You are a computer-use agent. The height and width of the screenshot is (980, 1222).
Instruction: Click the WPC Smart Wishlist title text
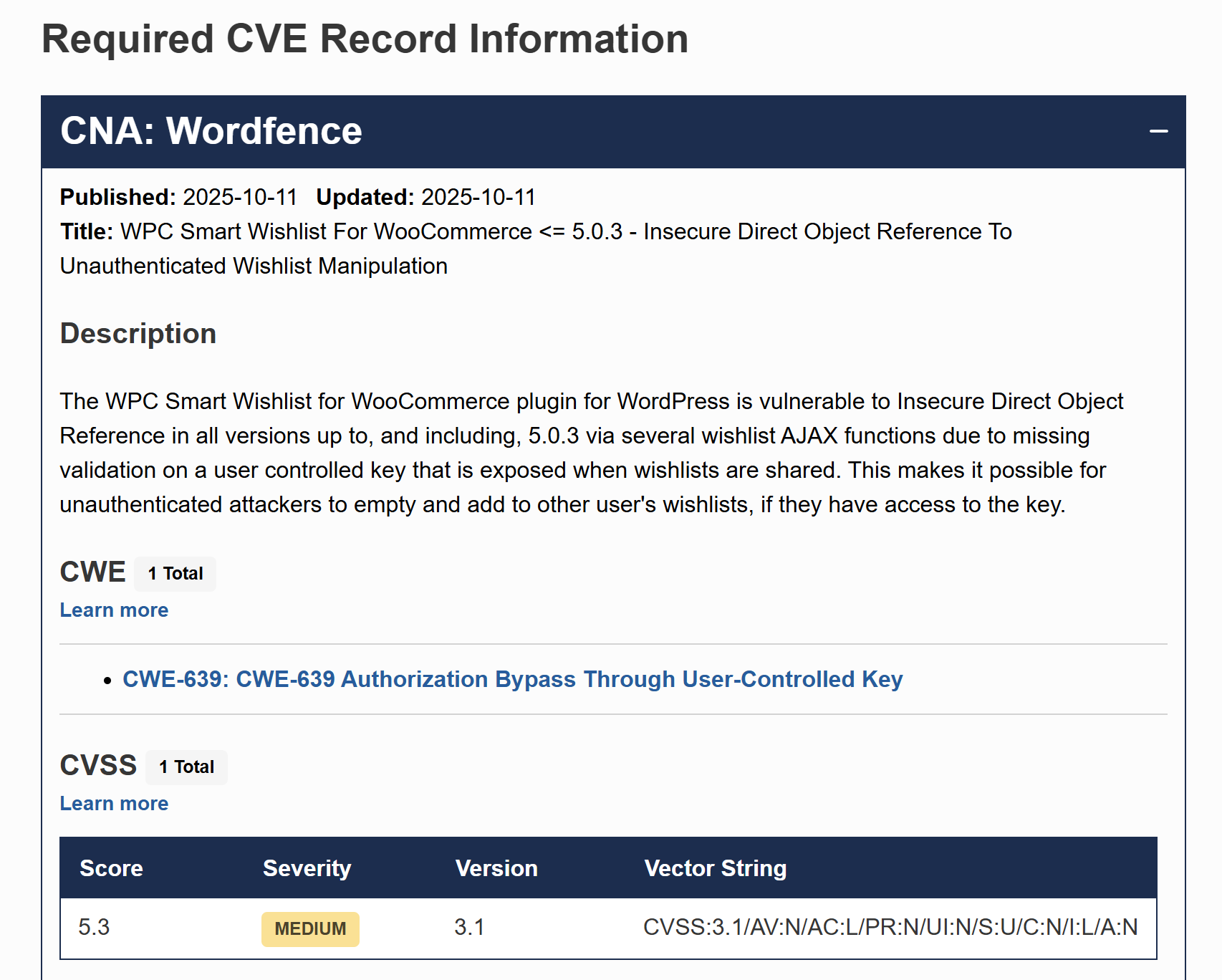coord(566,232)
